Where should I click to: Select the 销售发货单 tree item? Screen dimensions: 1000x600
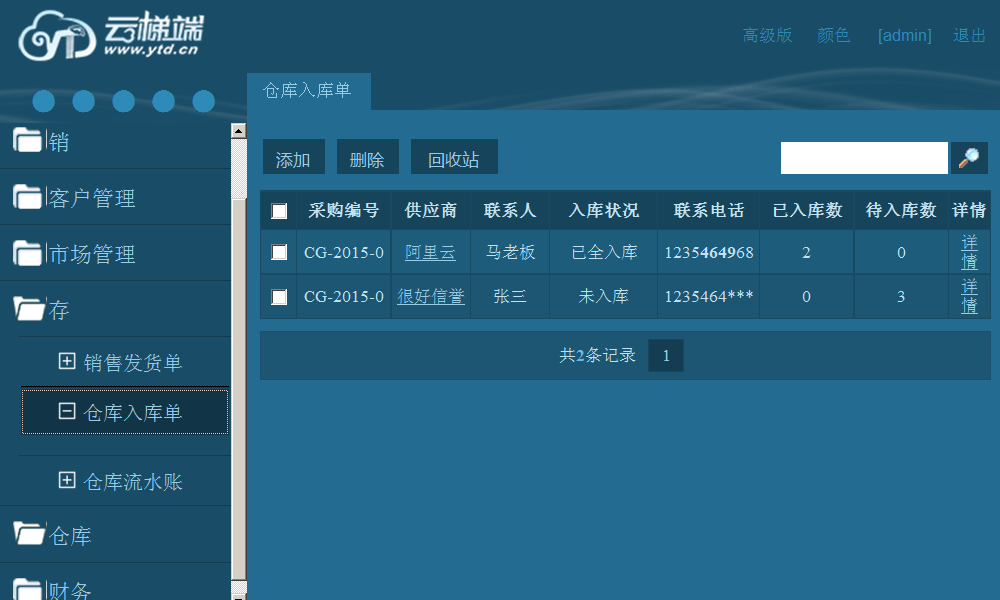pyautogui.click(x=133, y=362)
